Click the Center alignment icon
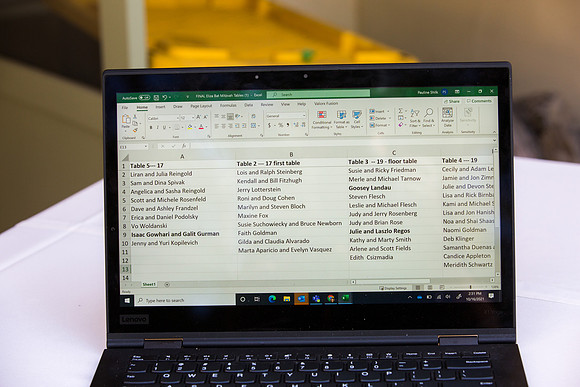The image size is (580, 387). tap(223, 126)
